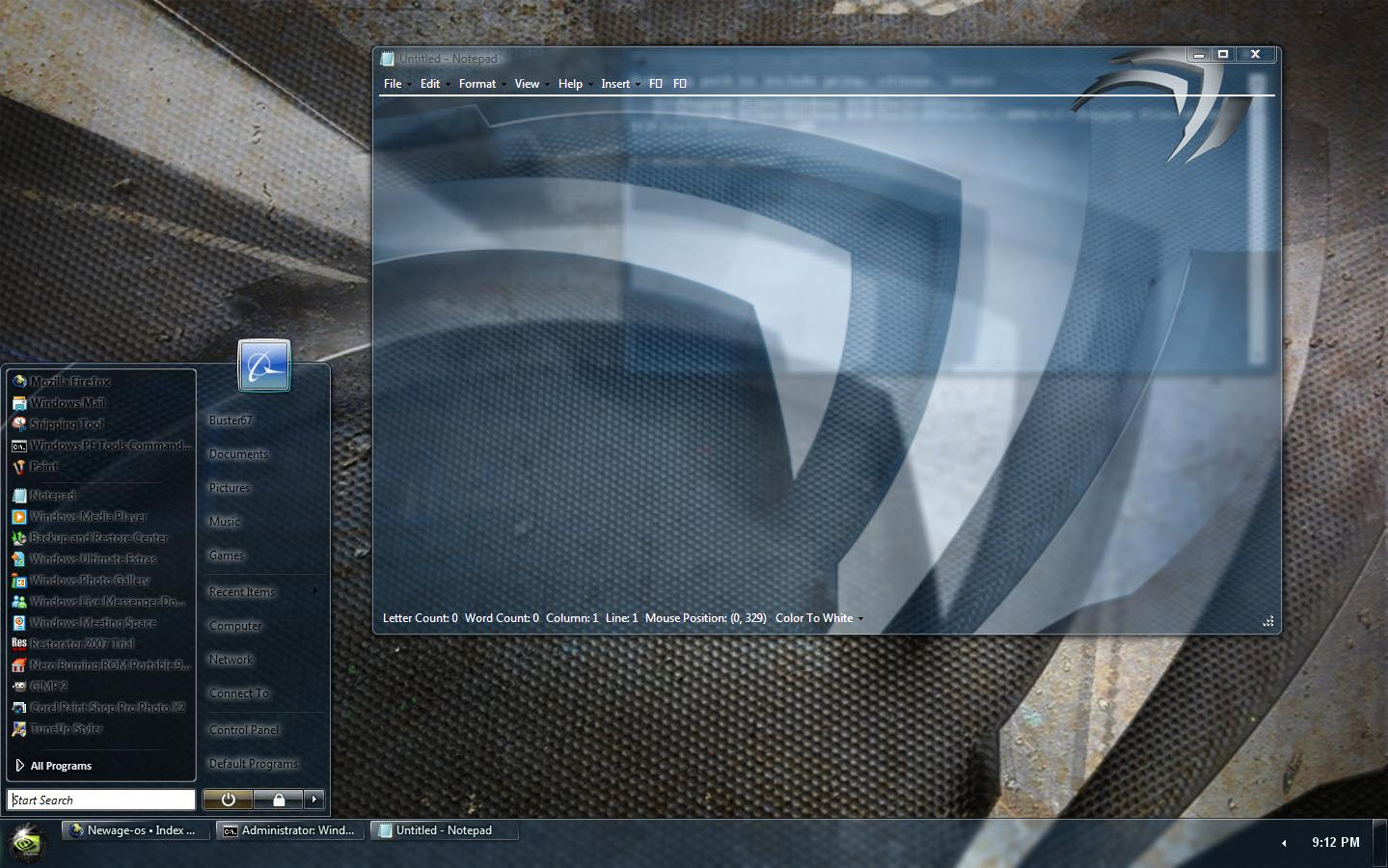The height and width of the screenshot is (868, 1388).
Task: Switch to the Administrator window on the taskbar
Action: pos(288,829)
